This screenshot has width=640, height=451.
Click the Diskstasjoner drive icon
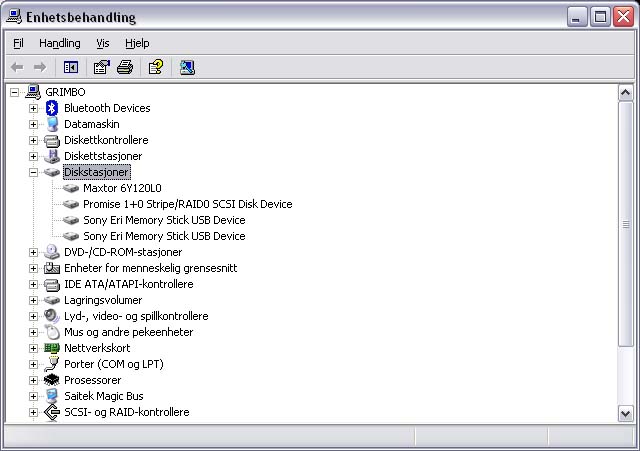(52, 172)
